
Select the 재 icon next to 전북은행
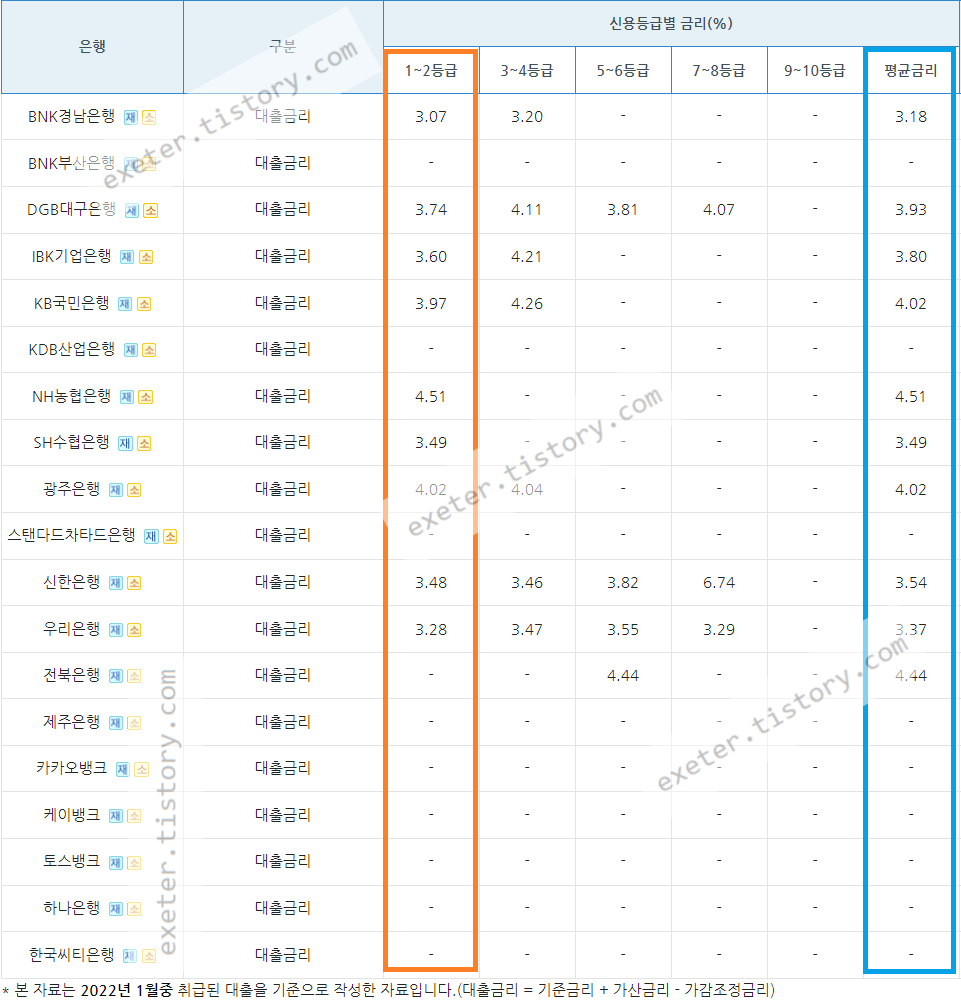pos(116,676)
